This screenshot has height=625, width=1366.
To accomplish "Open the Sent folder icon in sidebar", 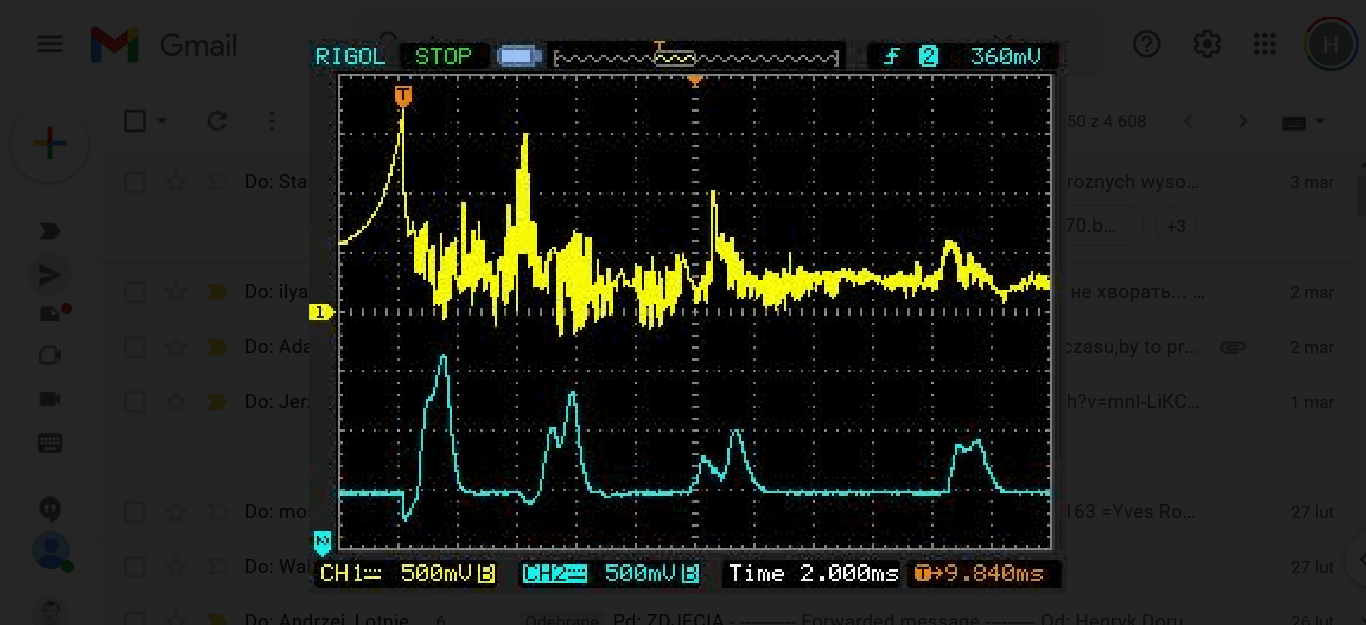I will coord(49,275).
